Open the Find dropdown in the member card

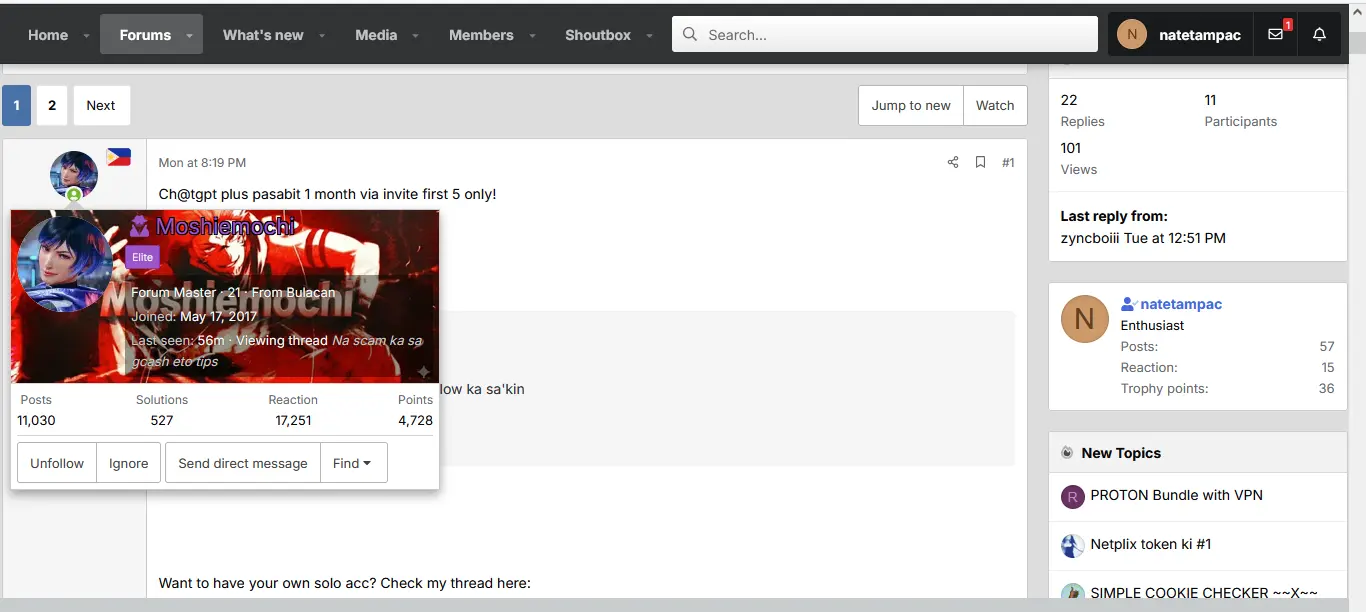pos(353,463)
